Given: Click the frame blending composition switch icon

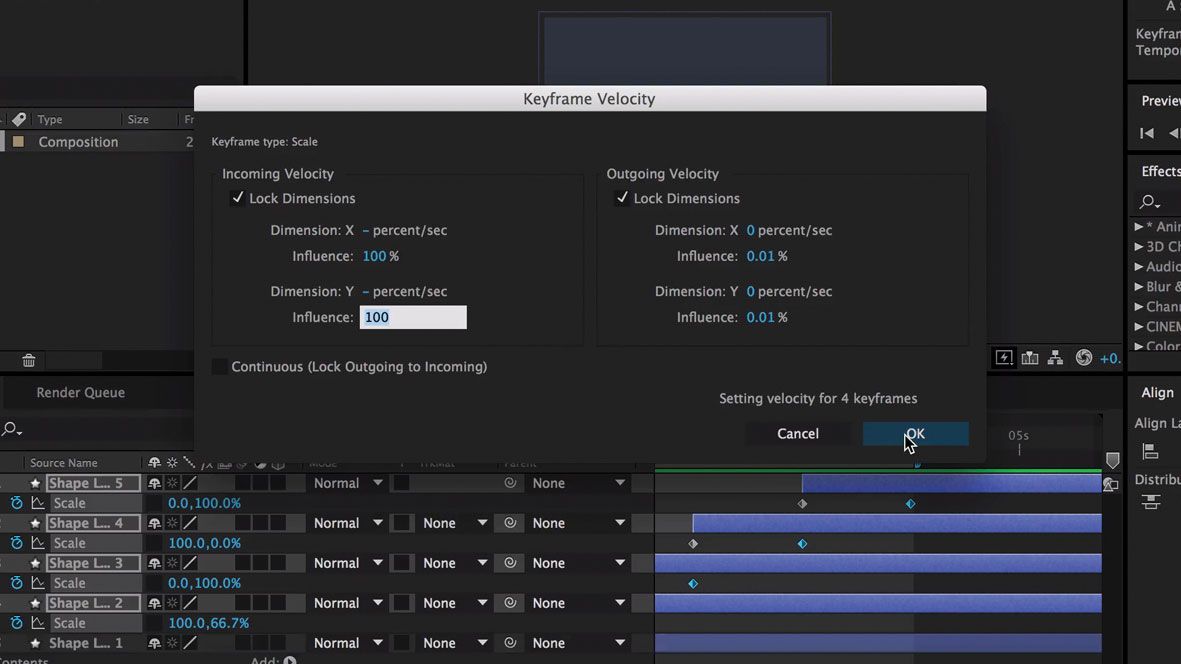Looking at the screenshot, I should (x=1030, y=356).
